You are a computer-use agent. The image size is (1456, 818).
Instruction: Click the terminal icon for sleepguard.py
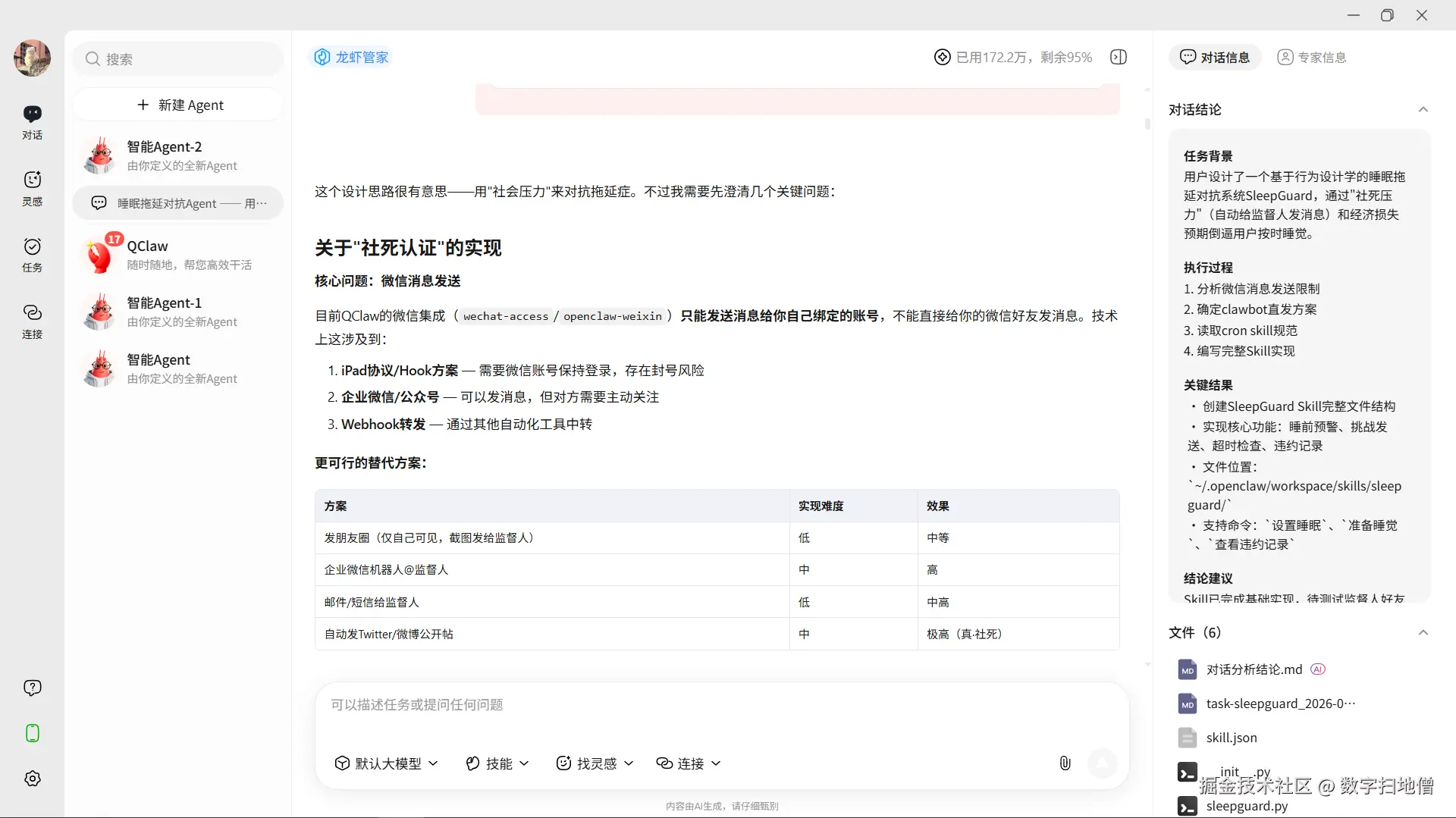pyautogui.click(x=1188, y=806)
